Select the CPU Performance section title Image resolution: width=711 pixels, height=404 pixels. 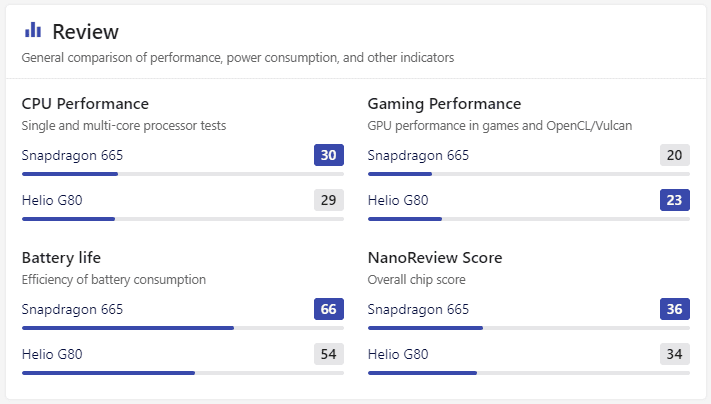(x=85, y=104)
